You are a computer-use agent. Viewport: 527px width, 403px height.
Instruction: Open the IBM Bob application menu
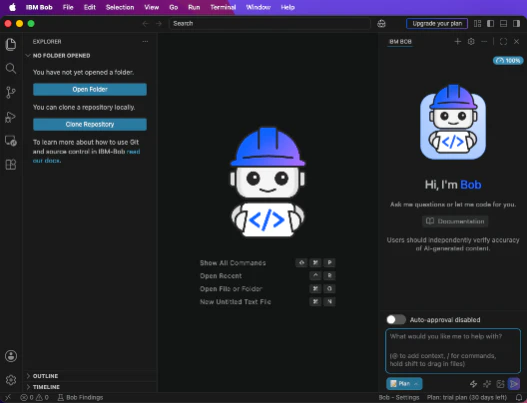39,7
